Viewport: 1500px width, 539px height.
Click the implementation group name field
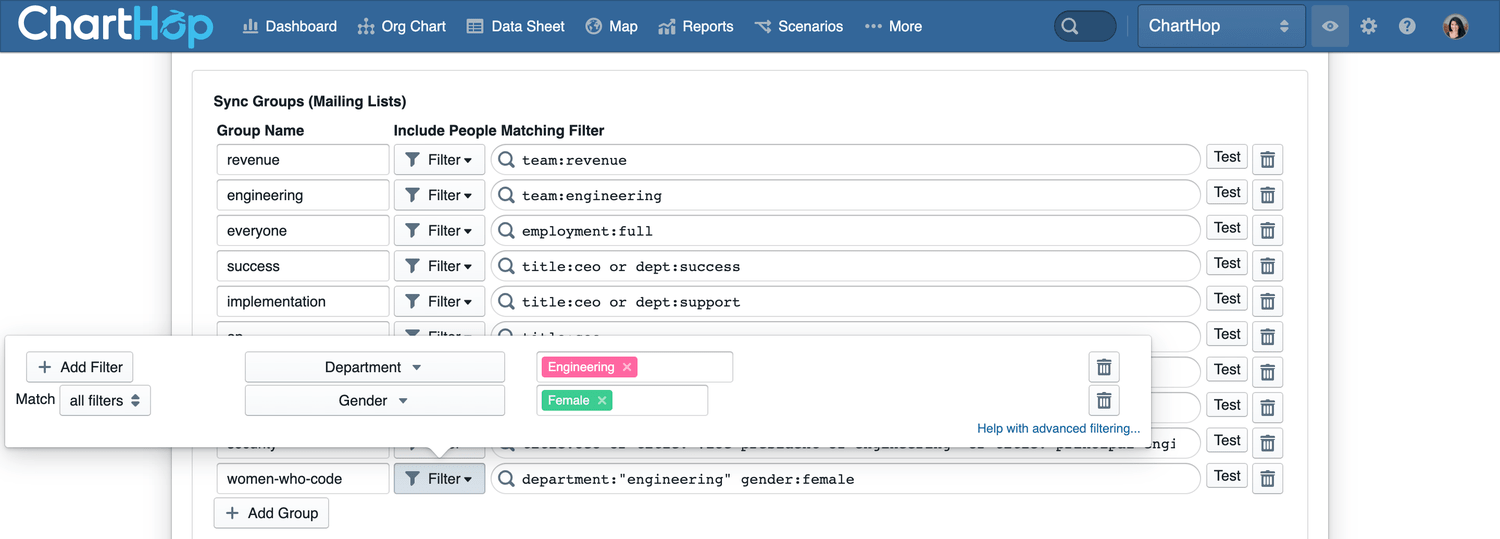pyautogui.click(x=303, y=302)
